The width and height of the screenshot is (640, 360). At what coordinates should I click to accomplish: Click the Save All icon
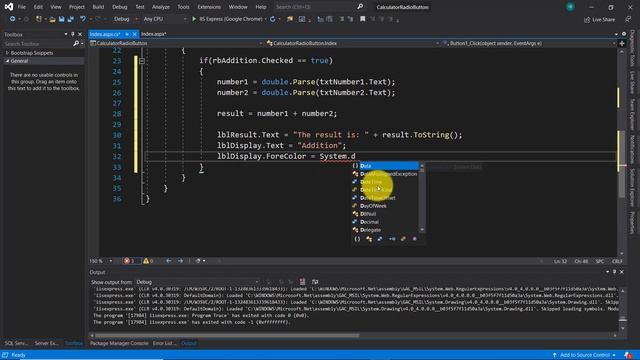[70, 19]
